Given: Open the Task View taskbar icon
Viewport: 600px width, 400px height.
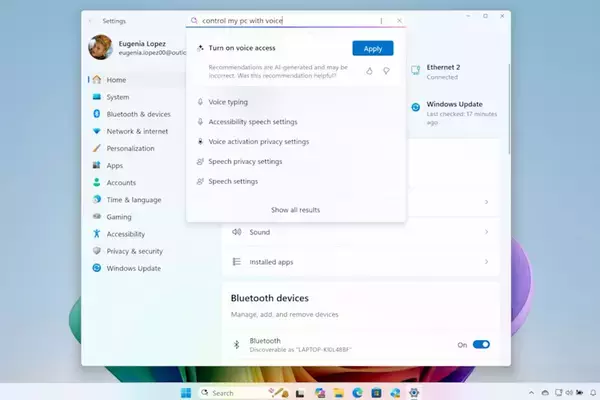Looking at the screenshot, I should 300,393.
